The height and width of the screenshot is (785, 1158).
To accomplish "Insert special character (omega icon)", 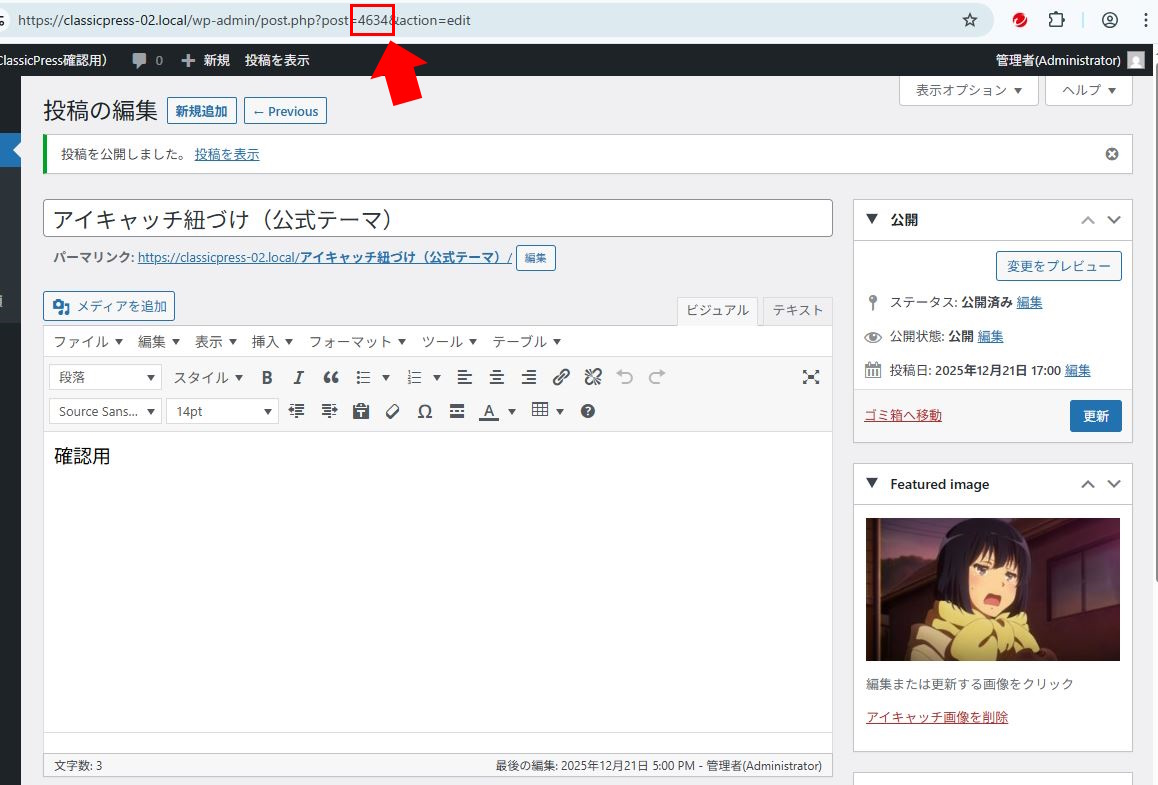I will tap(425, 411).
